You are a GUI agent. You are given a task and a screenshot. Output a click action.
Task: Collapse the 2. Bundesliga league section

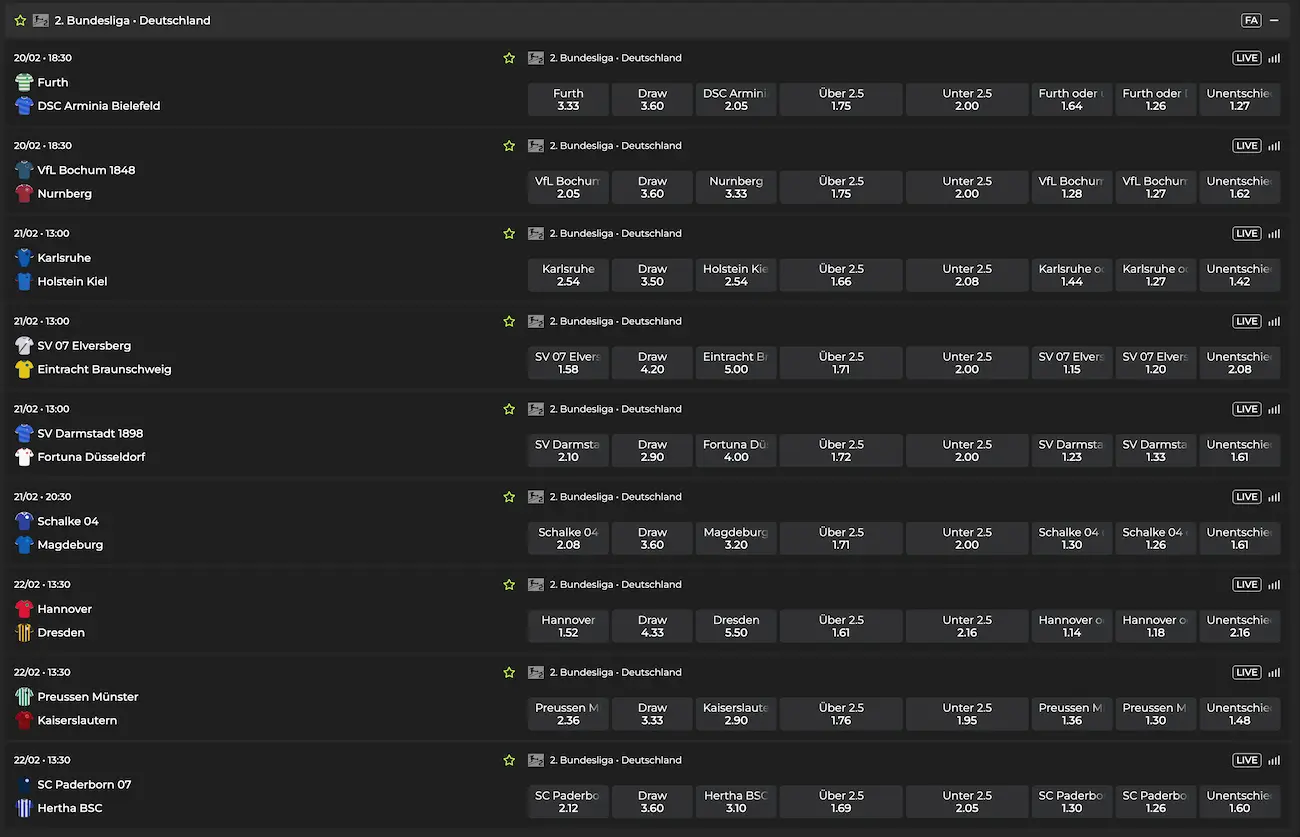pyautogui.click(x=1274, y=20)
